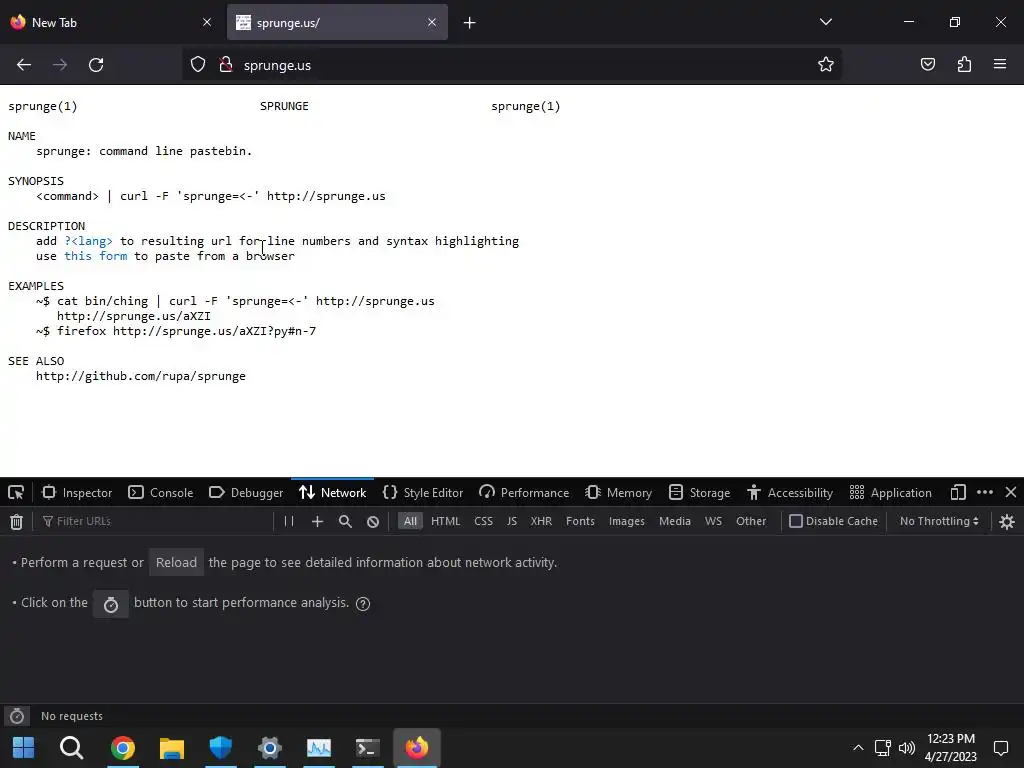Open the terminal from the taskbar
The image size is (1024, 768).
tap(368, 747)
